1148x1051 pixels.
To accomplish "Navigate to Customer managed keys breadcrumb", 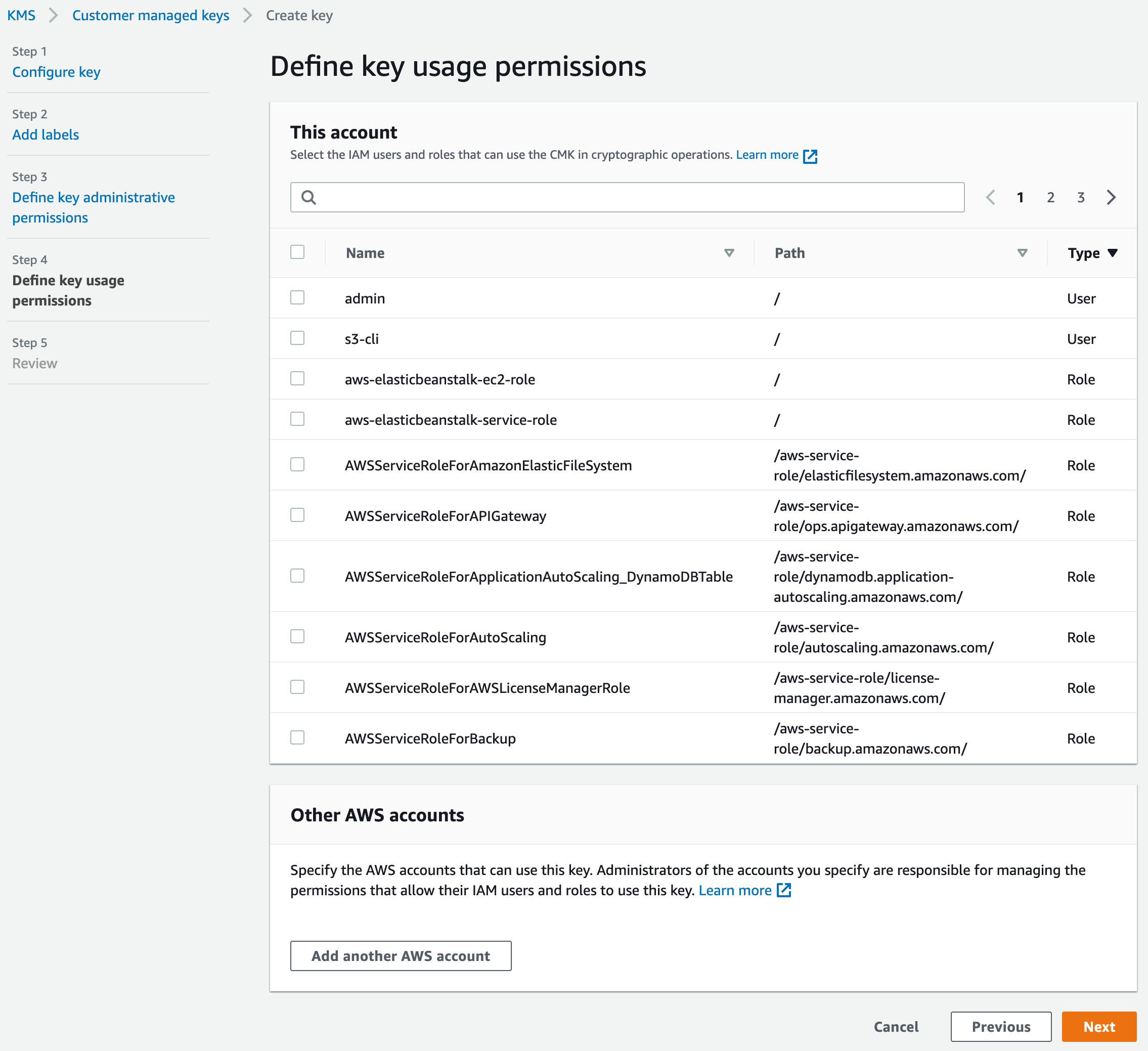I will [150, 15].
